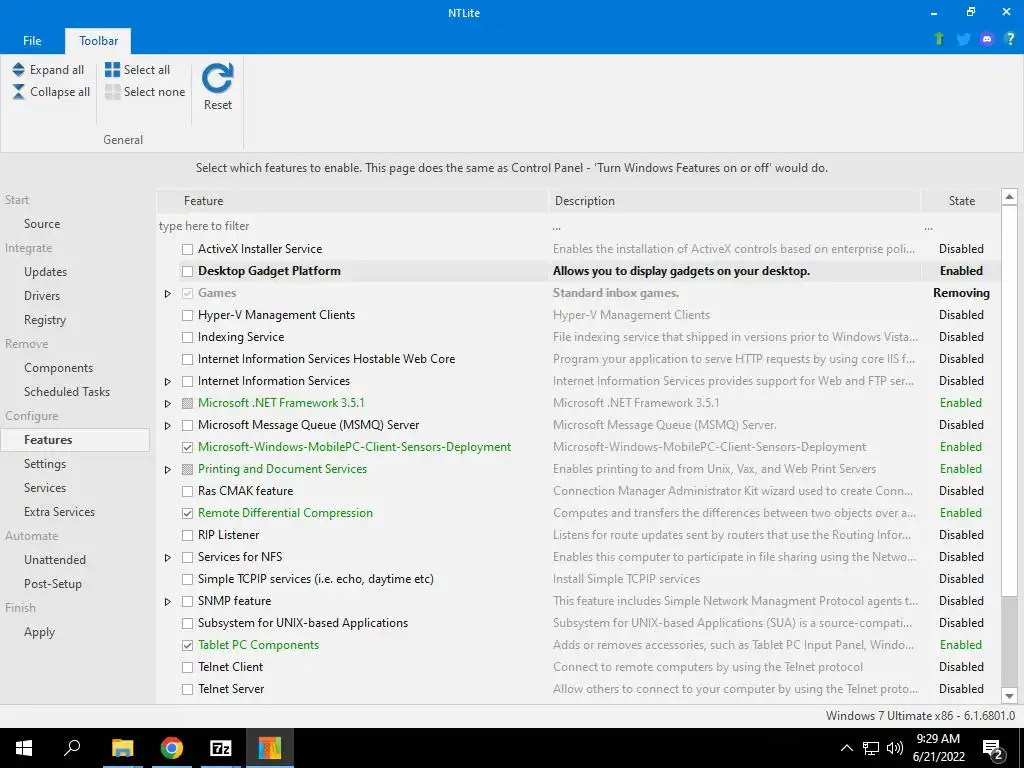Click the Feature column header
The width and height of the screenshot is (1024, 768).
[353, 200]
